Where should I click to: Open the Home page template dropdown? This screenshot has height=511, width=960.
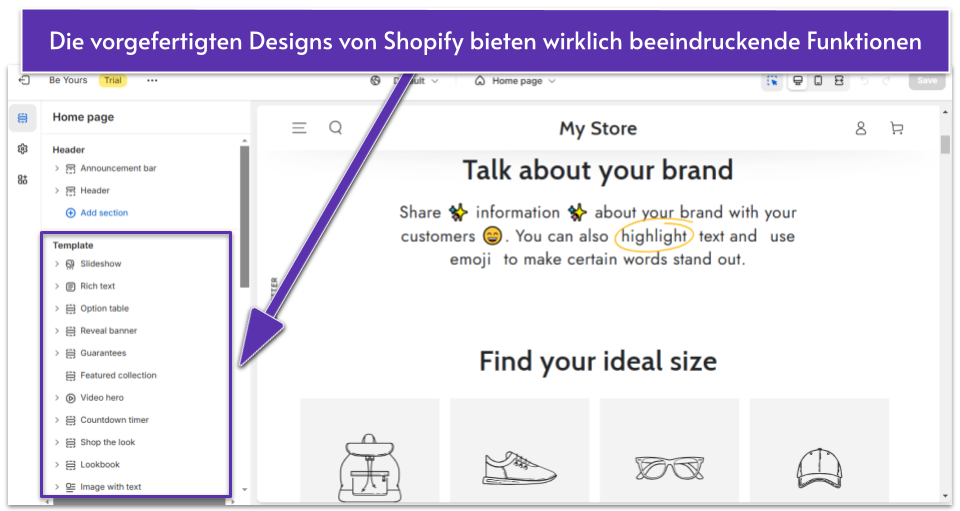click(516, 81)
